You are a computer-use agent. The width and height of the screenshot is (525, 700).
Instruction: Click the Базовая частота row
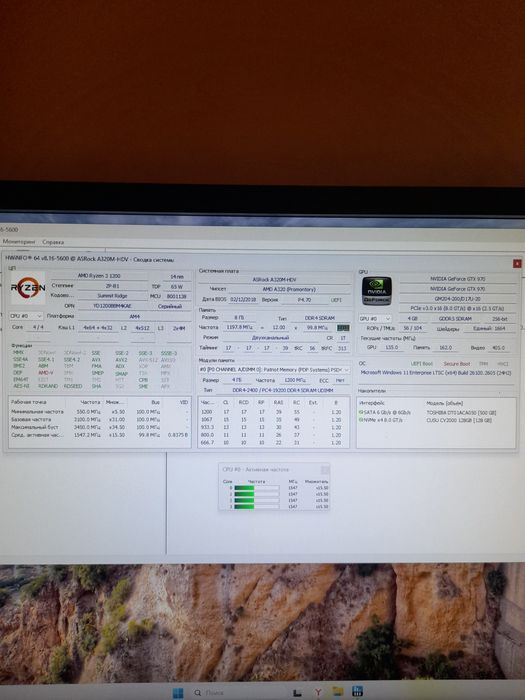click(100, 420)
